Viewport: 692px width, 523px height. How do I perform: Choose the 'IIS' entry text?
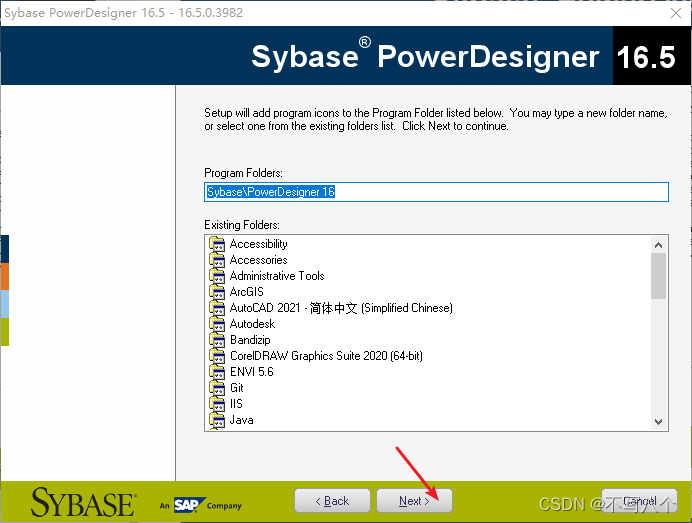point(236,403)
